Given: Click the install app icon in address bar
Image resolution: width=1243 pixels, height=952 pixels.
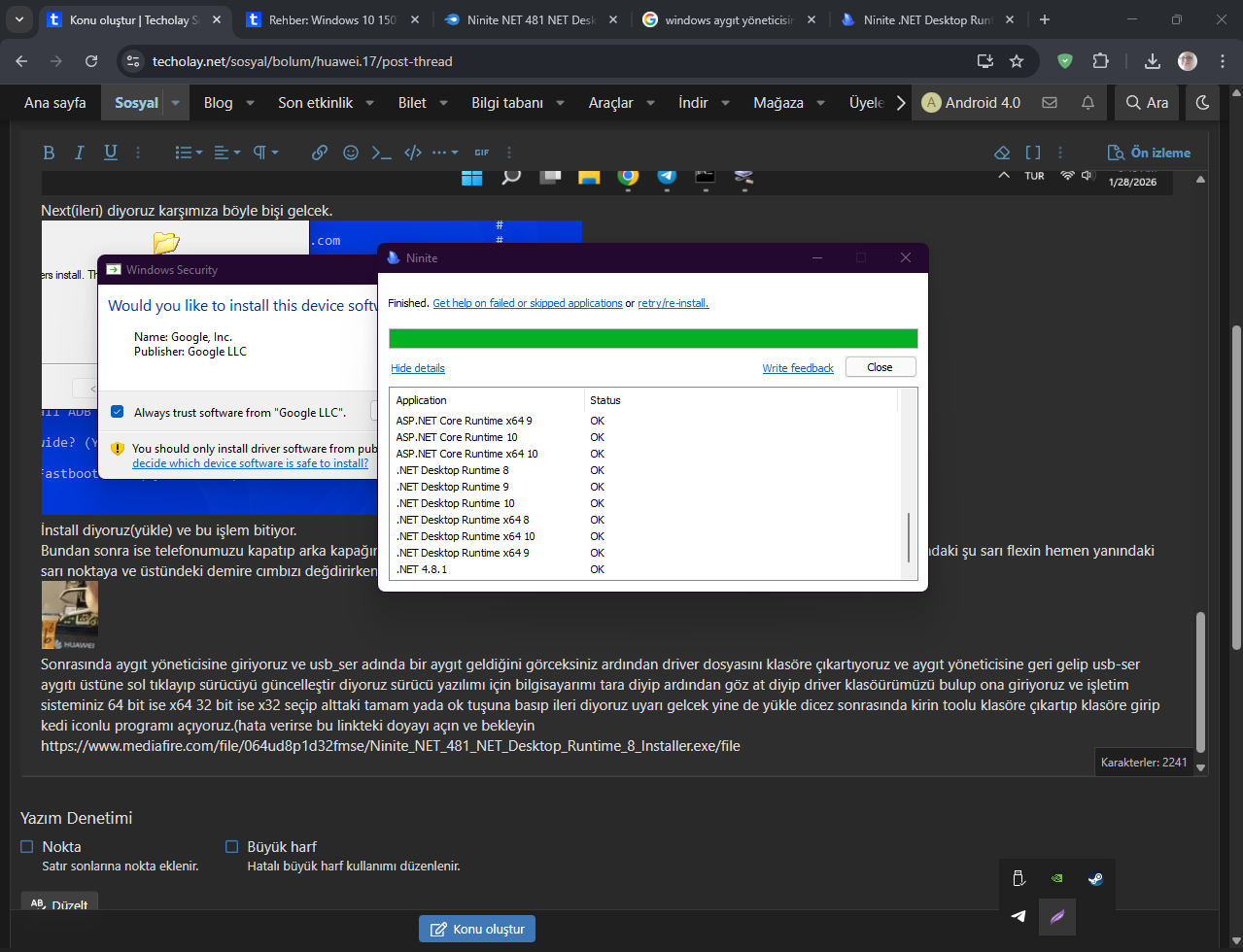Looking at the screenshot, I should (x=985, y=61).
